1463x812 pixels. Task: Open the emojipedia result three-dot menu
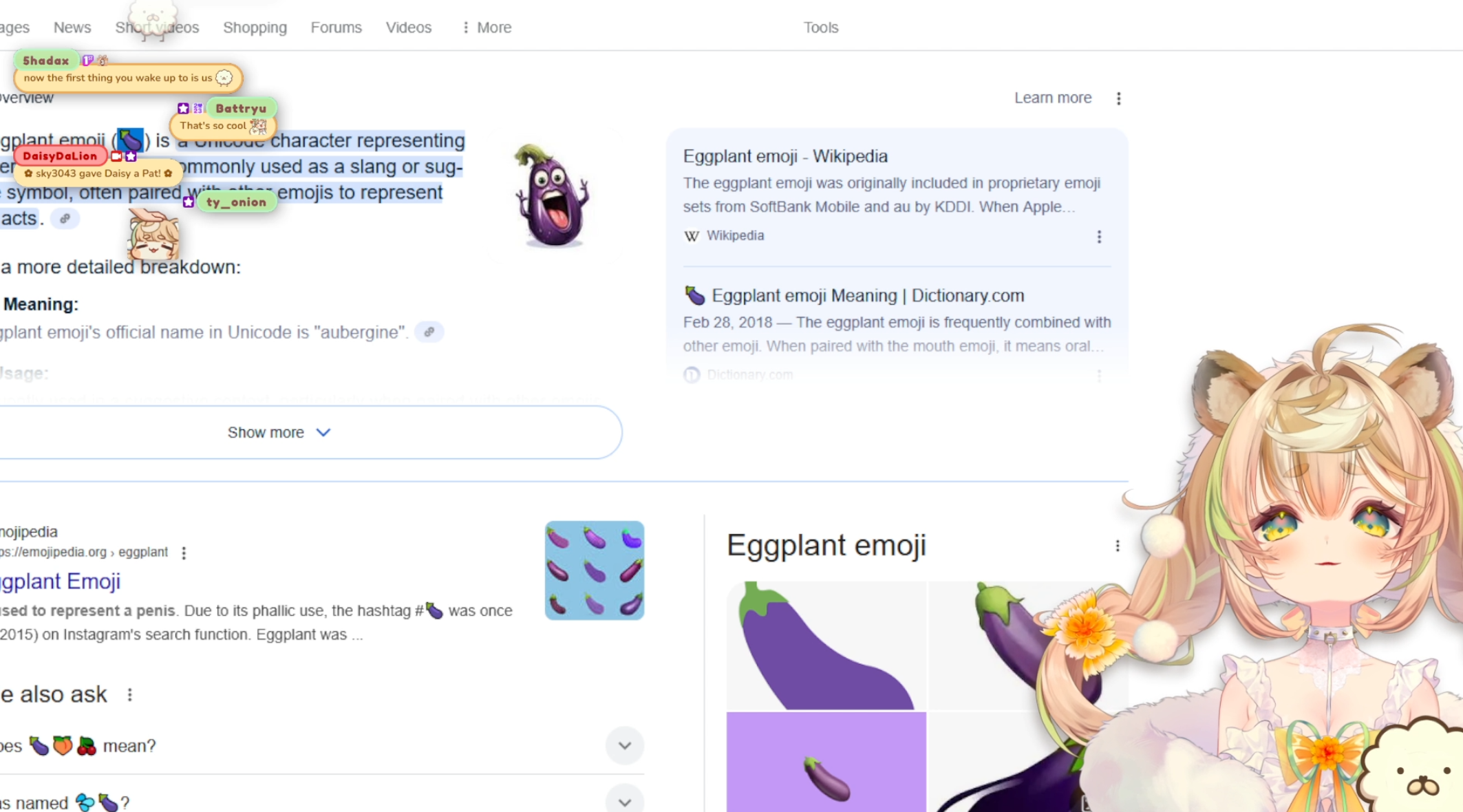coord(184,553)
